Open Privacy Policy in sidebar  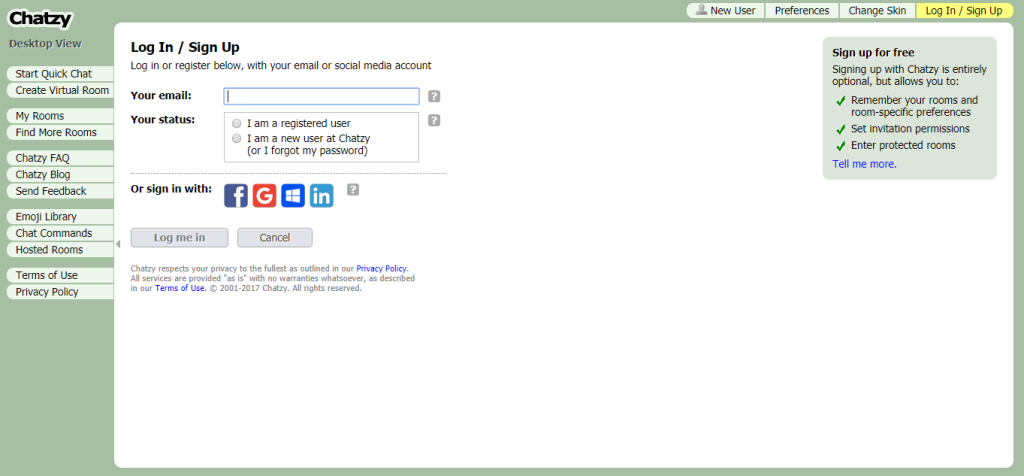(x=60, y=292)
